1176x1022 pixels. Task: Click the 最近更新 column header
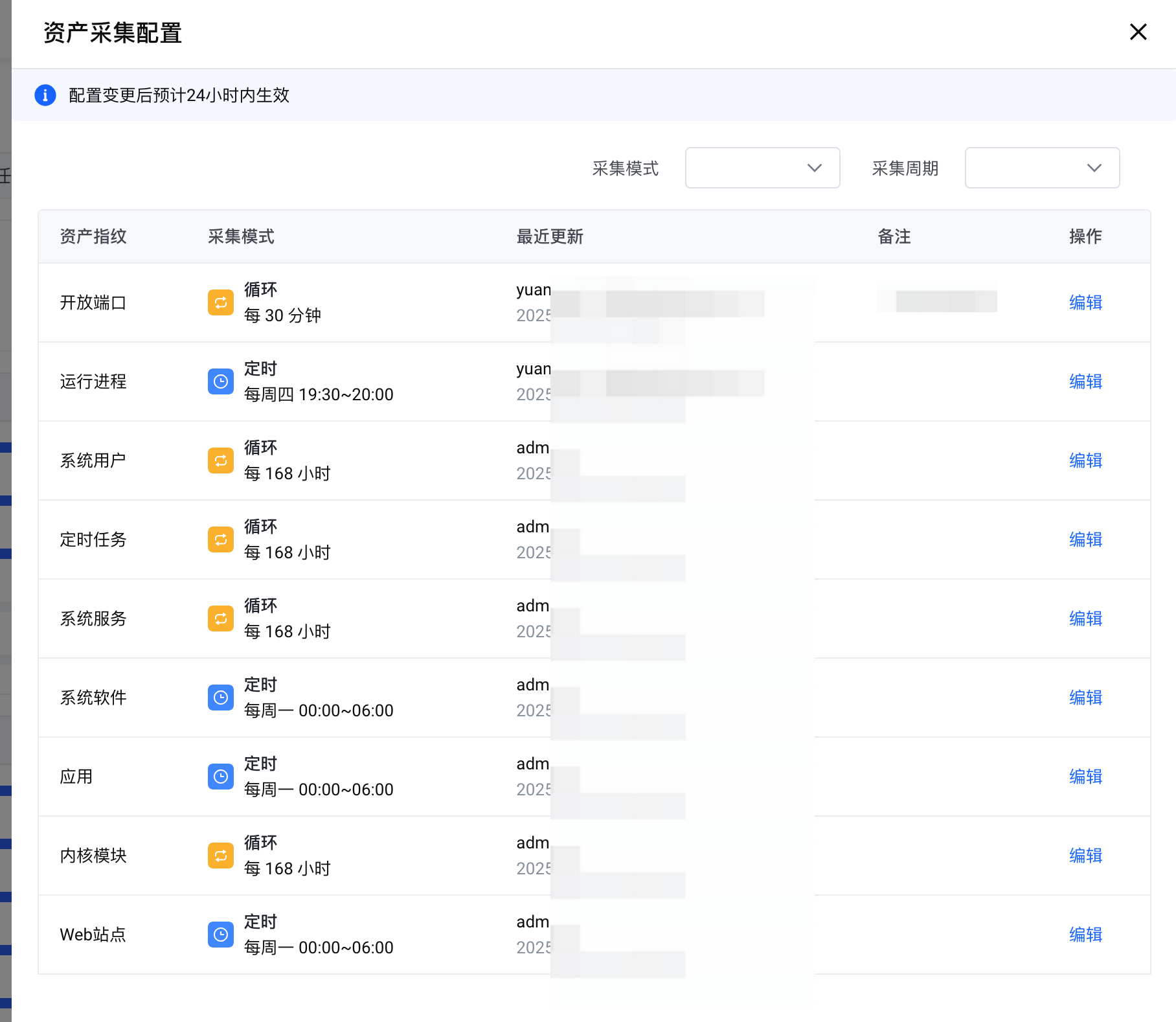coord(550,236)
